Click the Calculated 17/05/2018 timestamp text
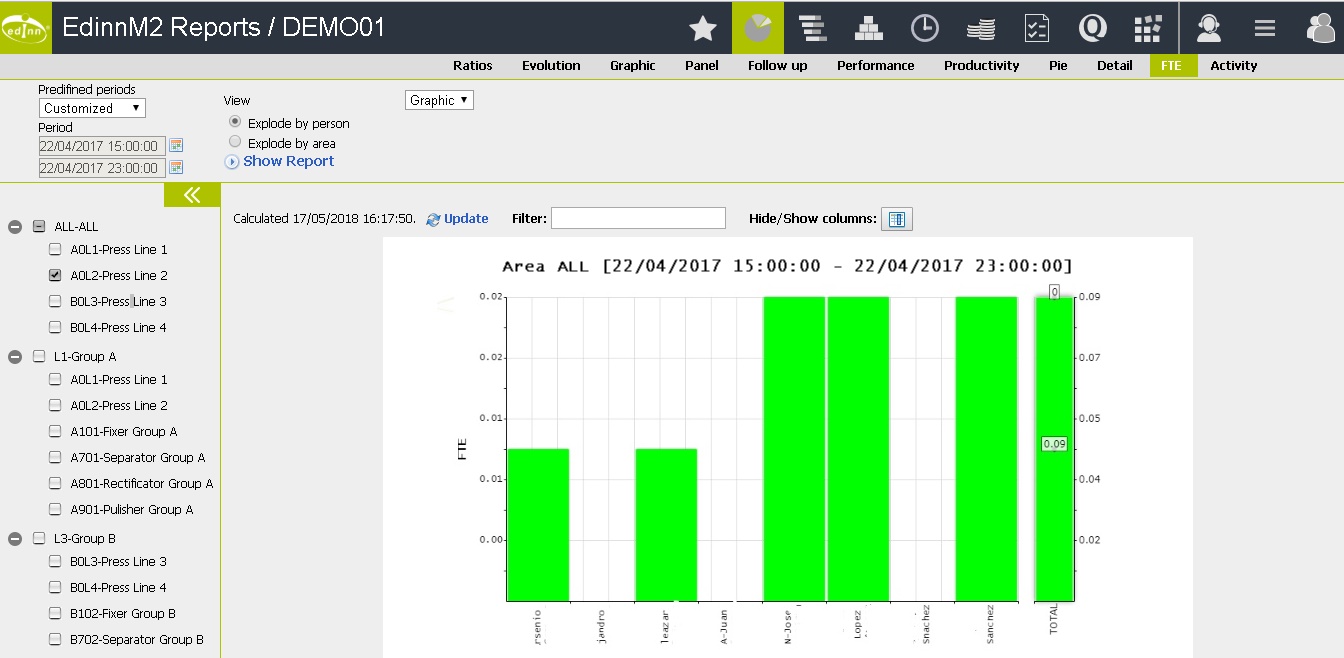Screen dimensions: 1344x658 click(324, 219)
